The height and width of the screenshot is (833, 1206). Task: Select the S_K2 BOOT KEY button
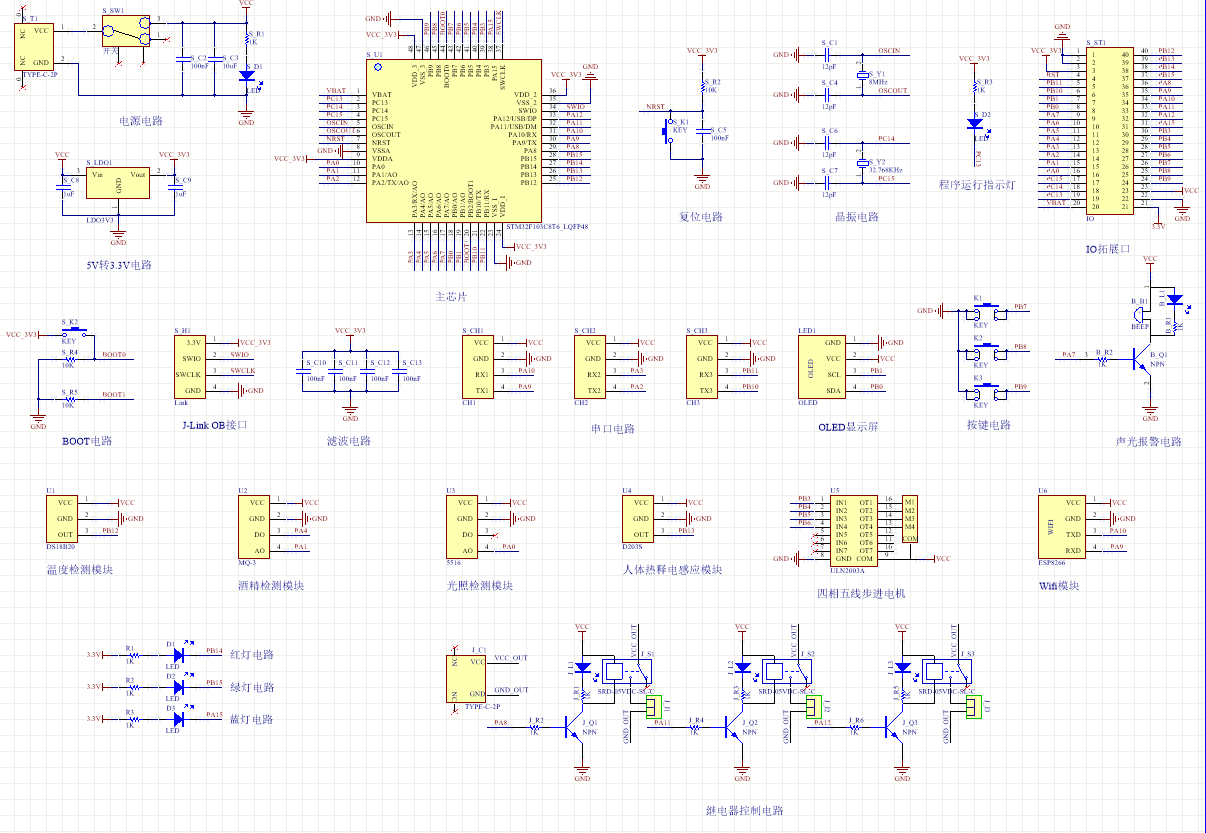point(75,332)
